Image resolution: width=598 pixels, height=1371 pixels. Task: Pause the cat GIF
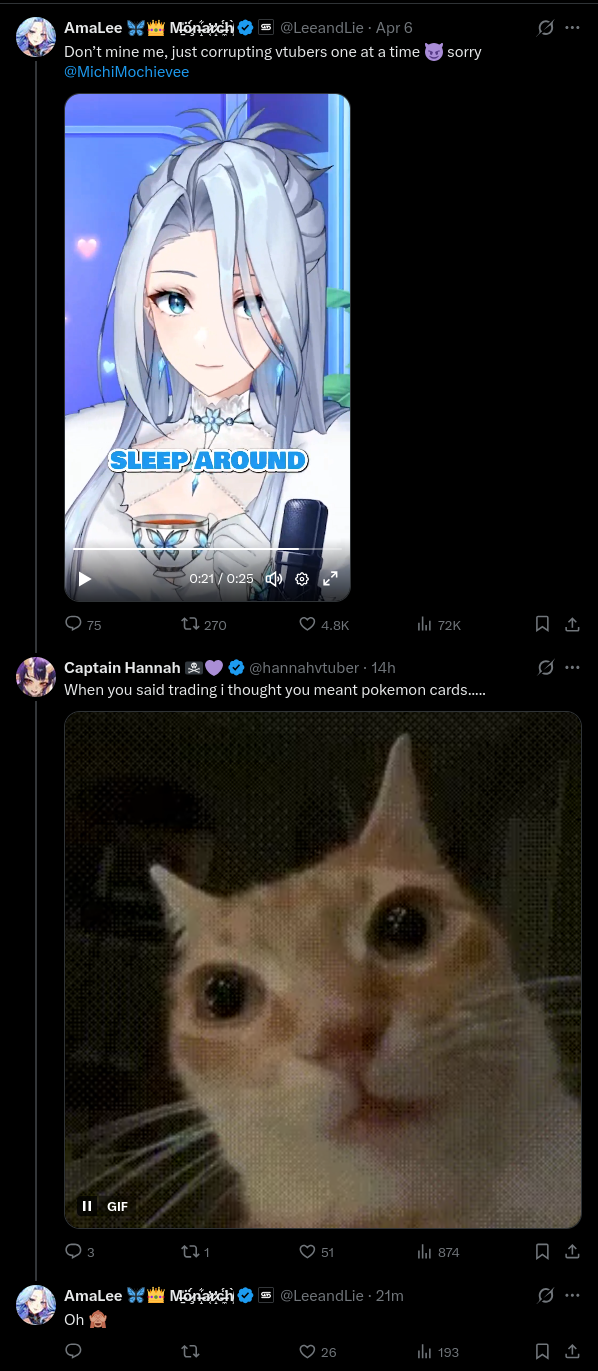point(87,1206)
